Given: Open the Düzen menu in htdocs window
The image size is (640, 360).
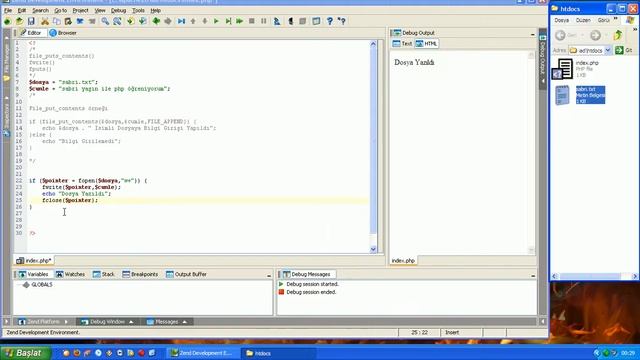Looking at the screenshot, I should tap(583, 20).
